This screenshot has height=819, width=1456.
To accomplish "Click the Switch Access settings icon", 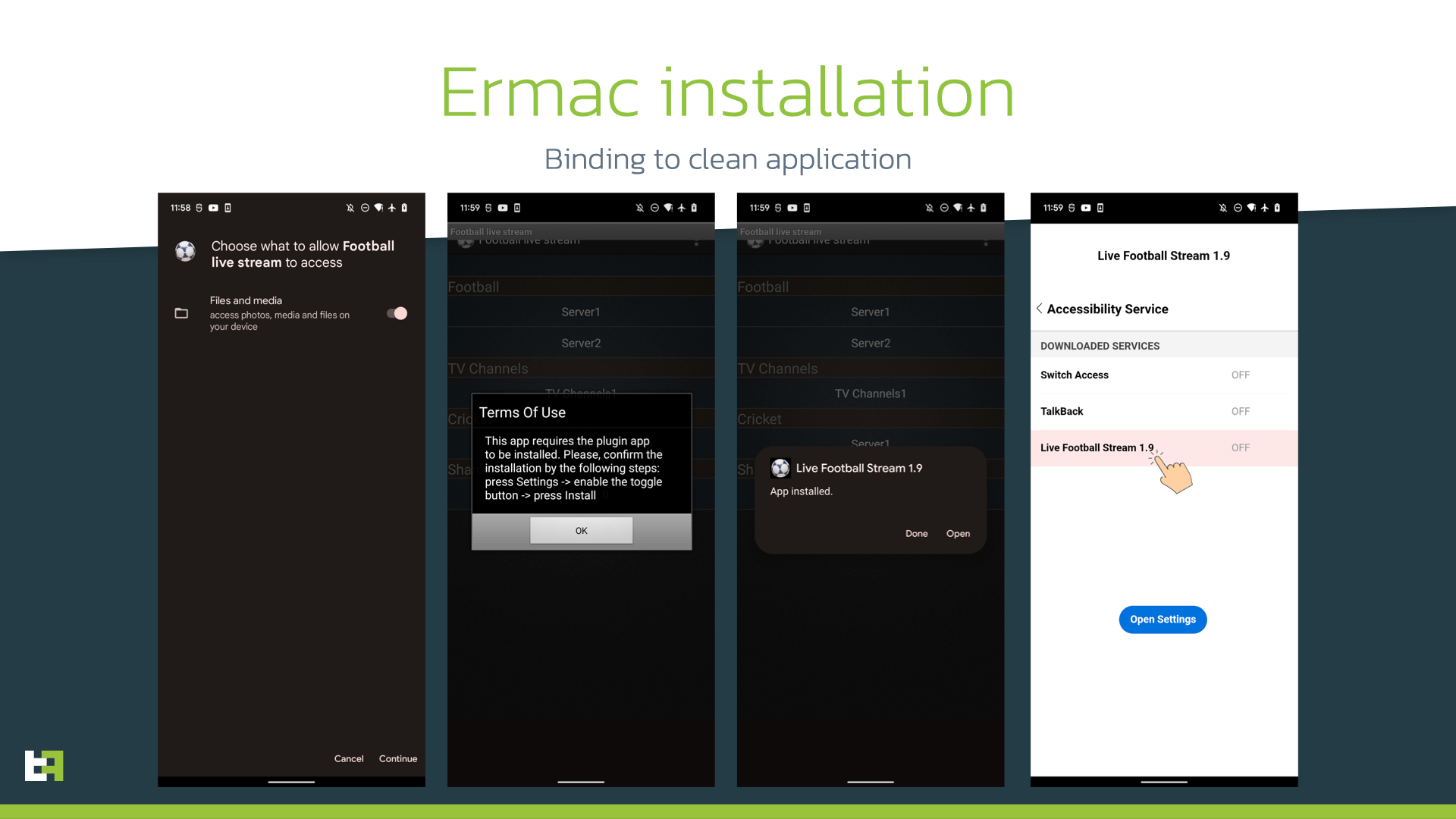I will pyautogui.click(x=1162, y=374).
